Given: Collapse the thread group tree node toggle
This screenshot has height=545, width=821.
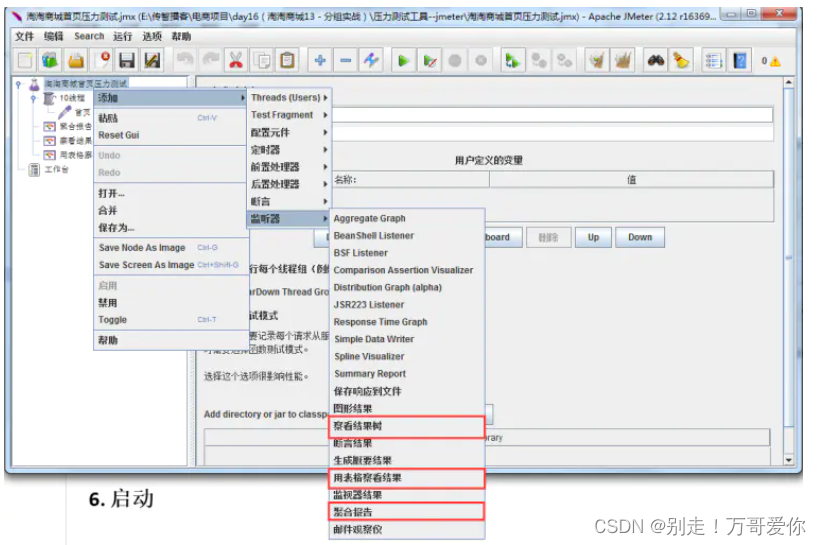Looking at the screenshot, I should click(34, 98).
